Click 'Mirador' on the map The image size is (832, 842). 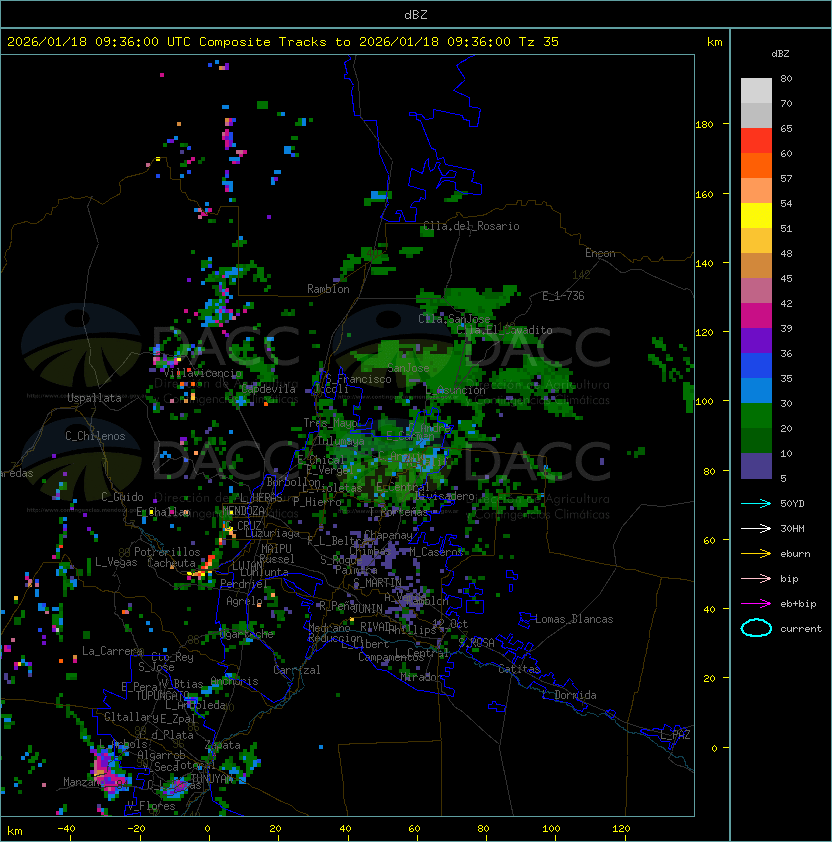point(421,677)
